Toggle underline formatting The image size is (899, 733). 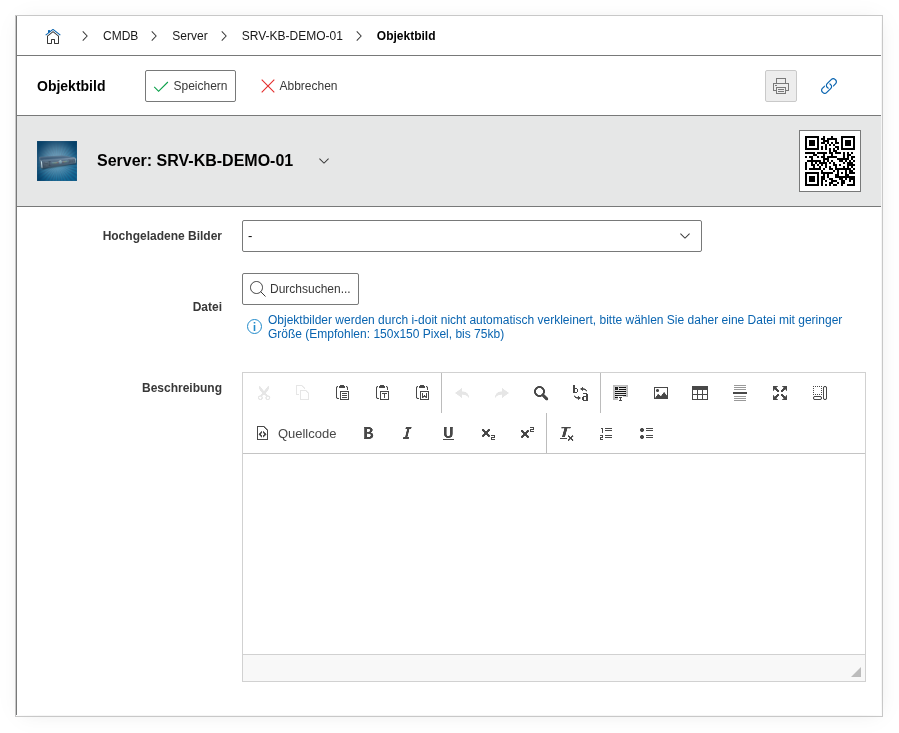448,433
